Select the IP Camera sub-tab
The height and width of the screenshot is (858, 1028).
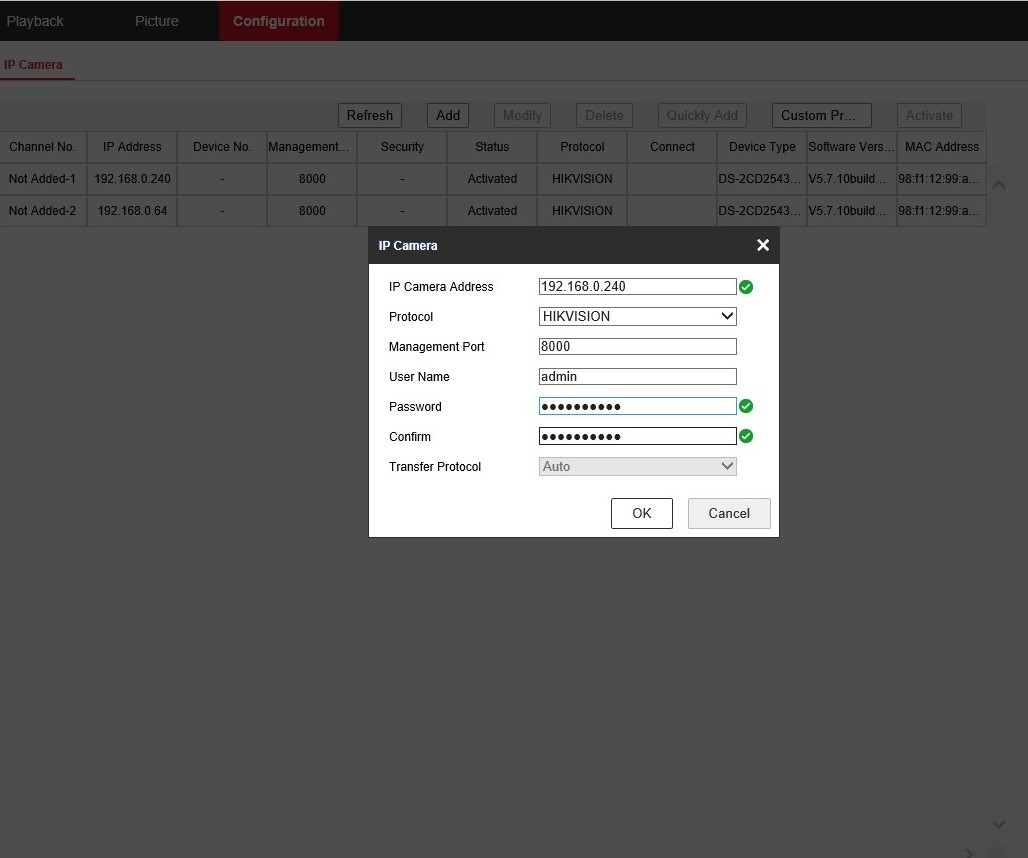[x=33, y=65]
